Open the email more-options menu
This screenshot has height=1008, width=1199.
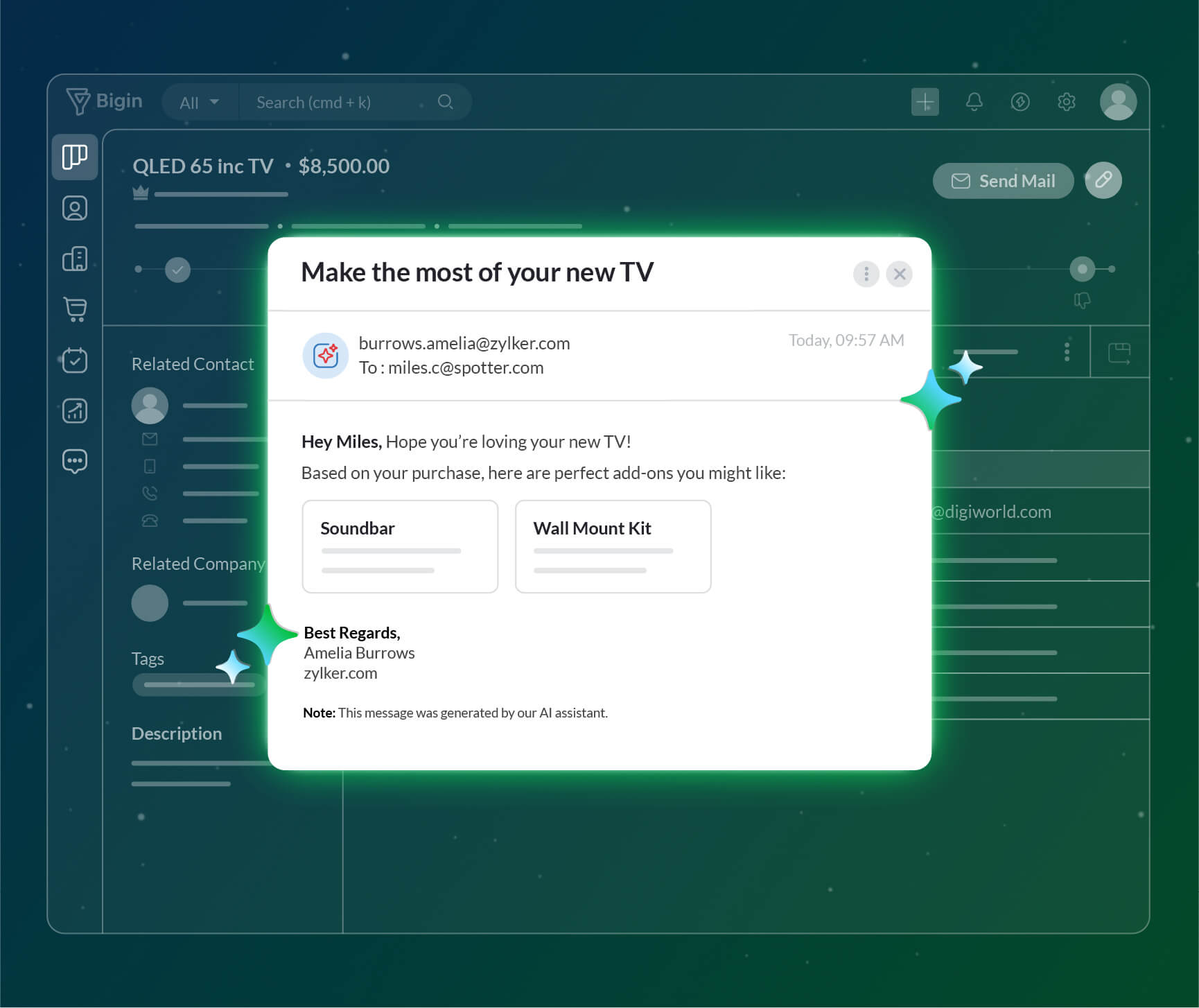[866, 274]
